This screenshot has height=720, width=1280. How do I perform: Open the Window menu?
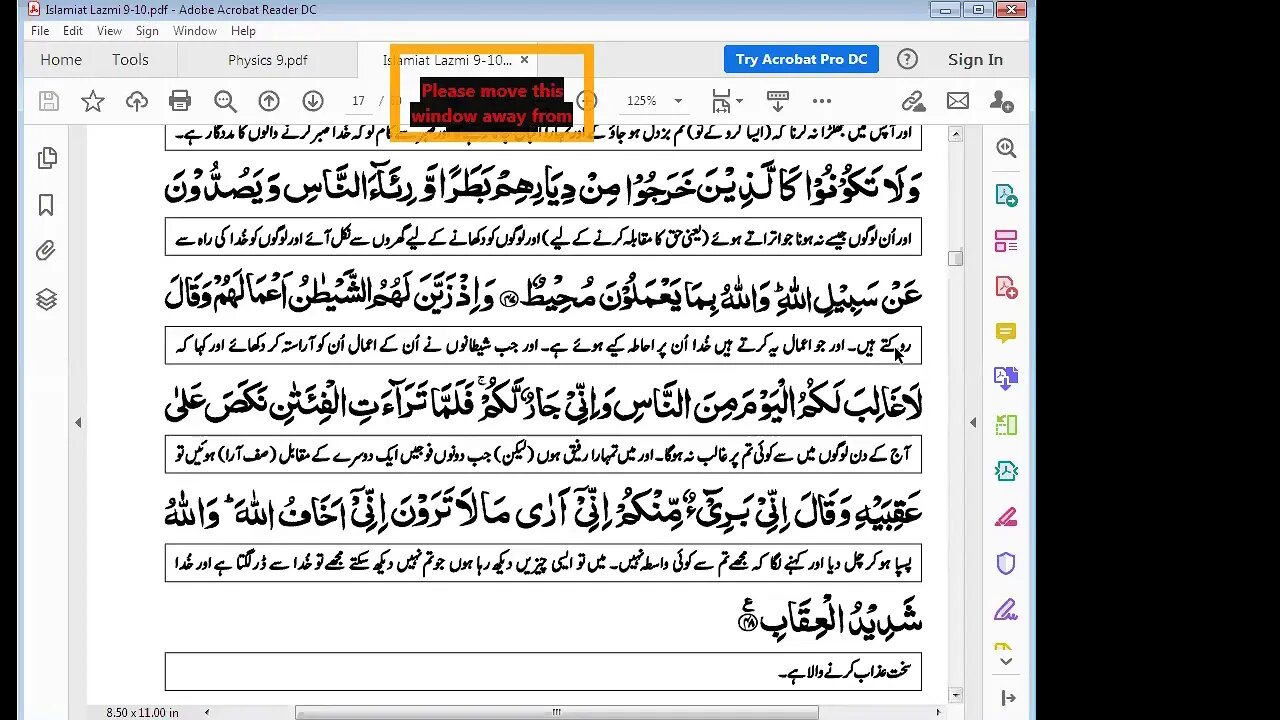pyautogui.click(x=194, y=31)
